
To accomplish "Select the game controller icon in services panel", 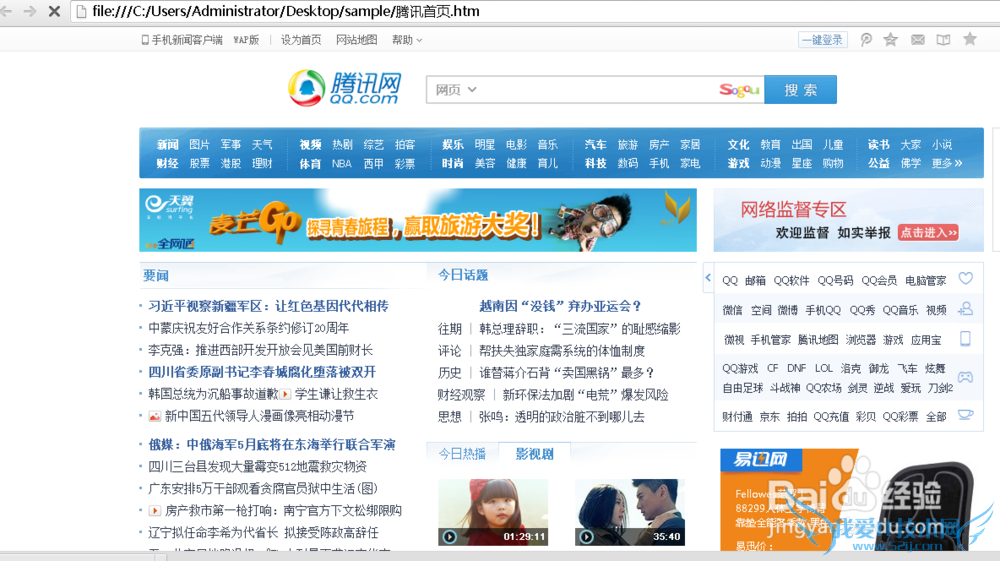I will click(x=965, y=377).
